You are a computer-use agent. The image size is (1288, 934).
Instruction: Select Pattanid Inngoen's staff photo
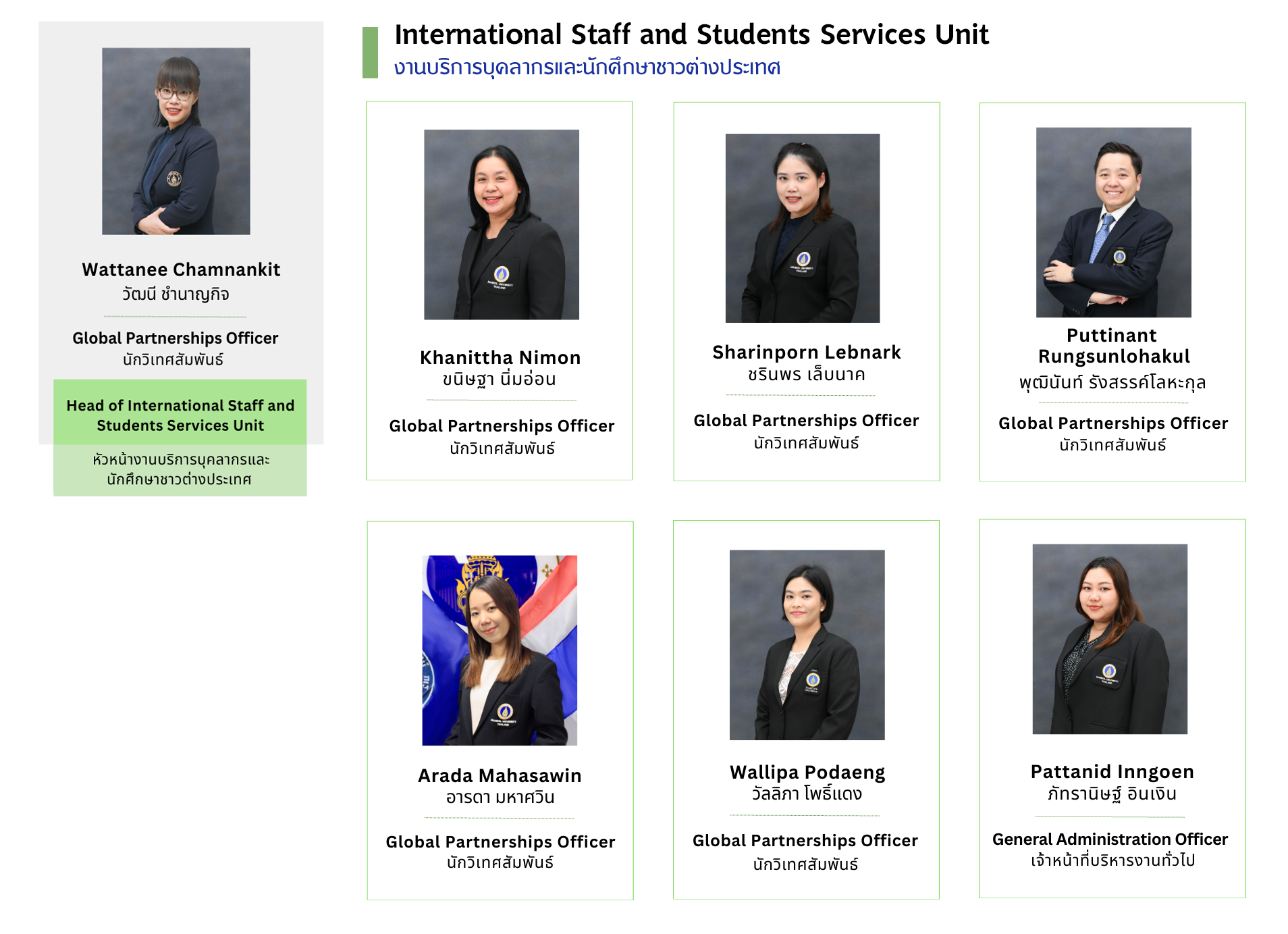[1109, 639]
